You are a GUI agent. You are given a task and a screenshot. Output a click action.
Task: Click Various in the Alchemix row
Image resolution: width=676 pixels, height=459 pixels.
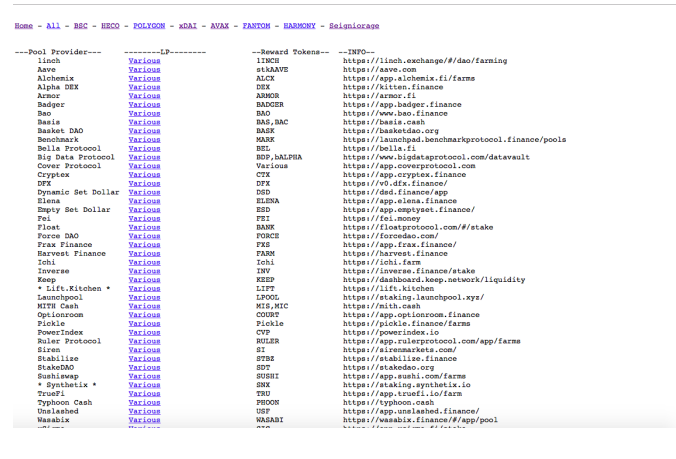click(144, 78)
